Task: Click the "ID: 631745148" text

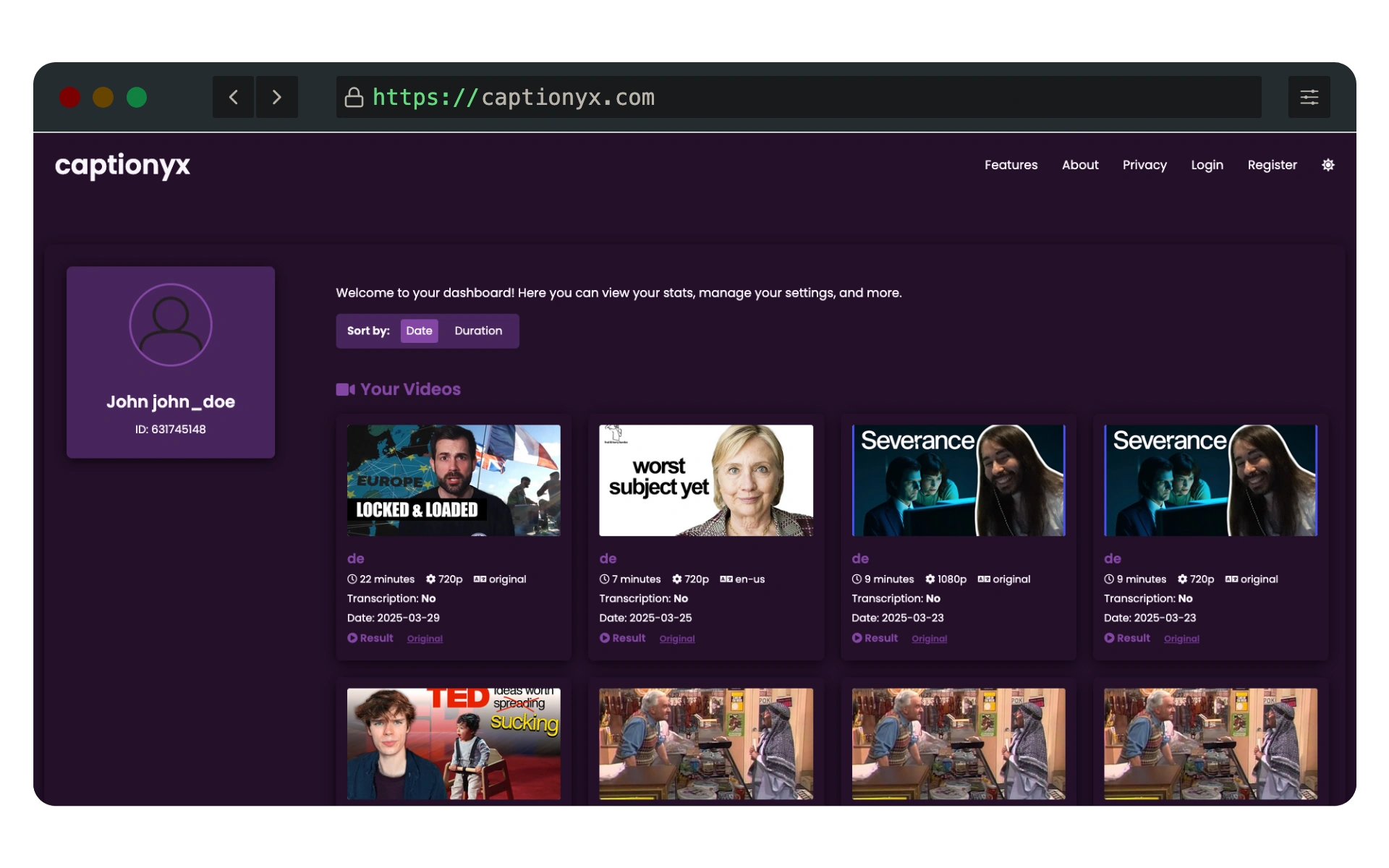Action: 171,429
